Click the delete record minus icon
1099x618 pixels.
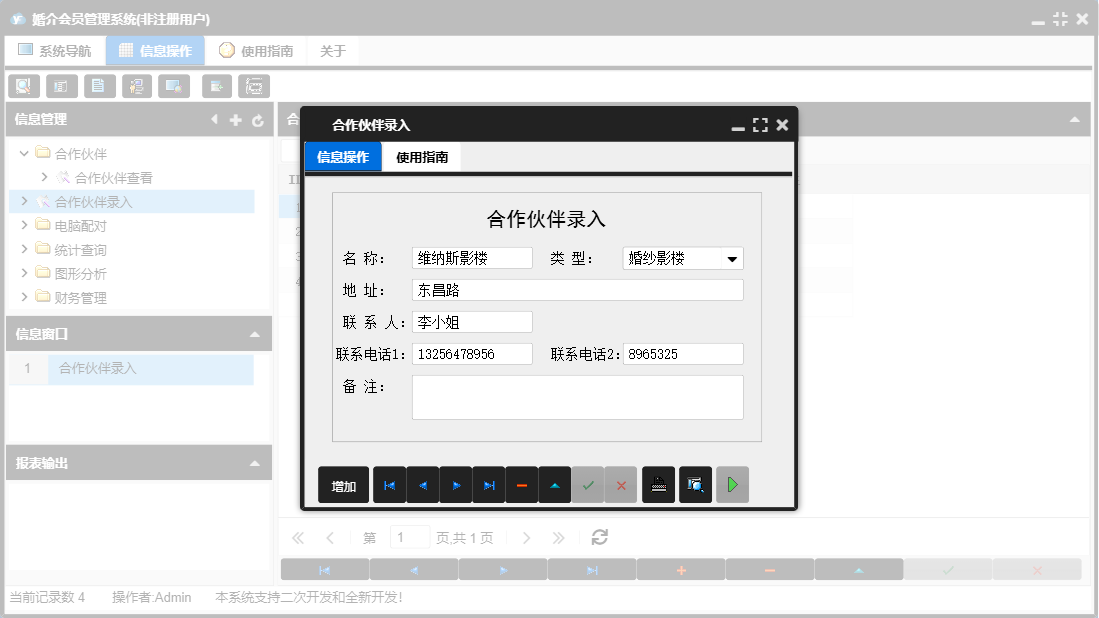521,484
